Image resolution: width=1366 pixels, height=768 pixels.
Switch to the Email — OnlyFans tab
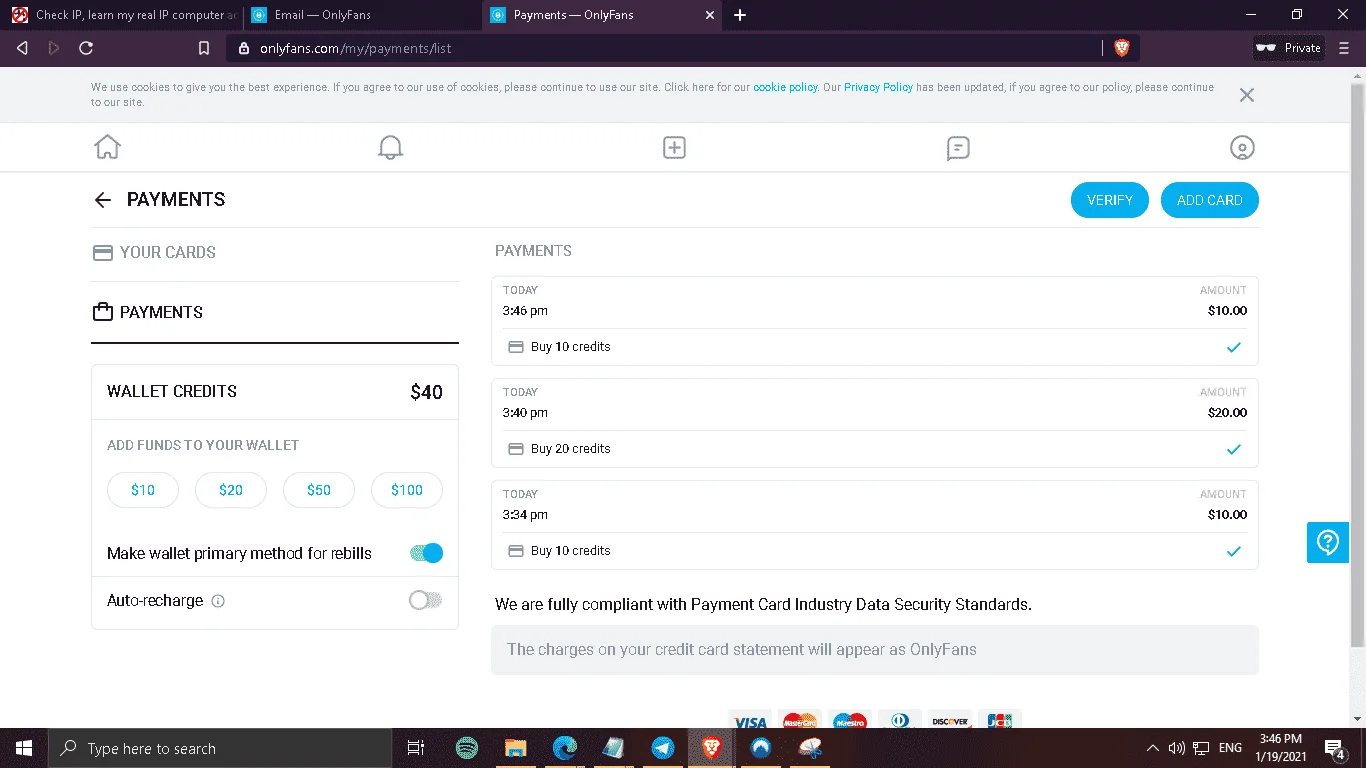[x=361, y=15]
